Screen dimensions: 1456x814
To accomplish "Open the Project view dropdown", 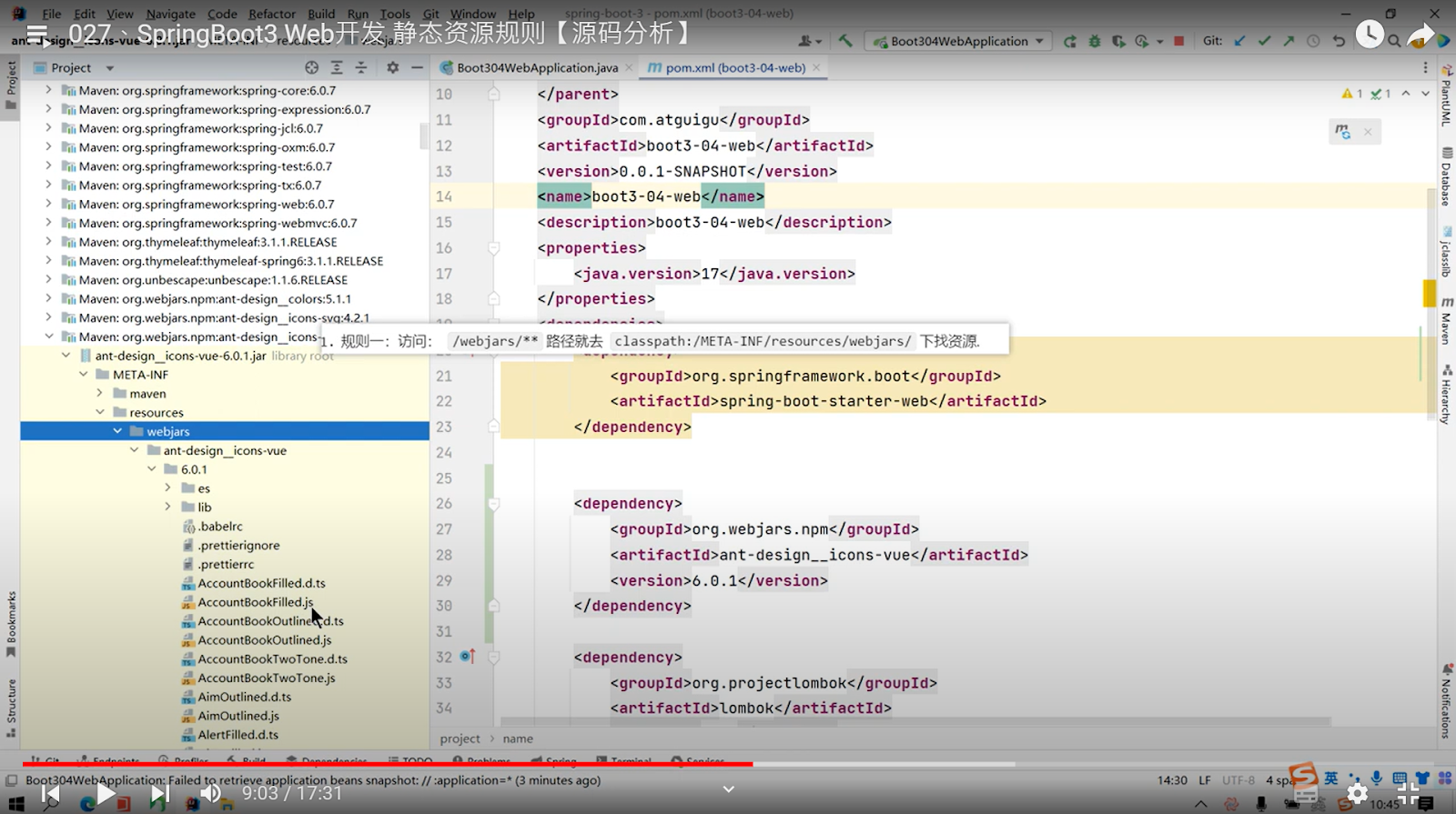I will point(110,67).
